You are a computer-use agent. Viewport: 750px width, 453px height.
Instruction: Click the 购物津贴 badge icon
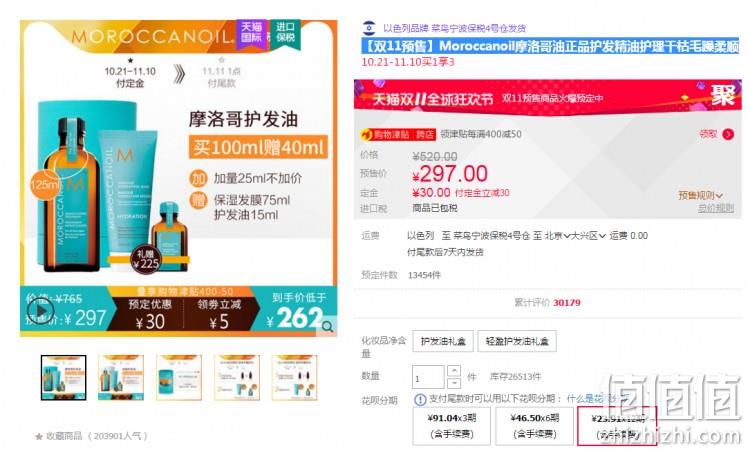(366, 134)
